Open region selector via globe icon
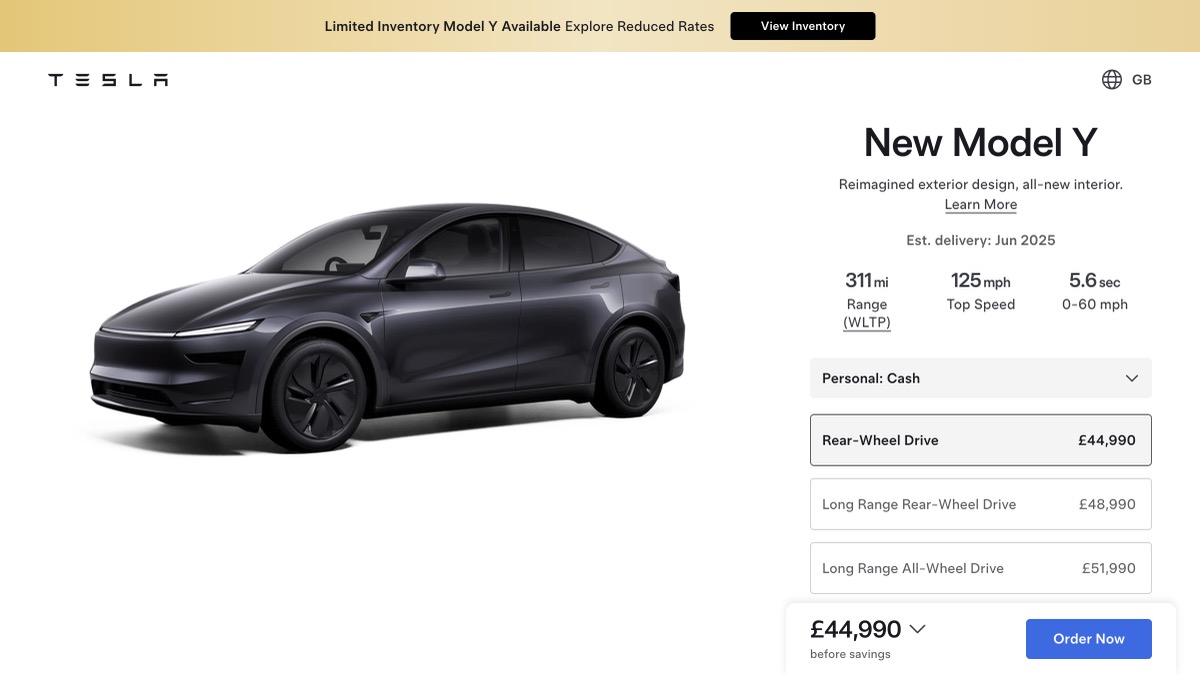The image size is (1200, 675). [x=1111, y=80]
